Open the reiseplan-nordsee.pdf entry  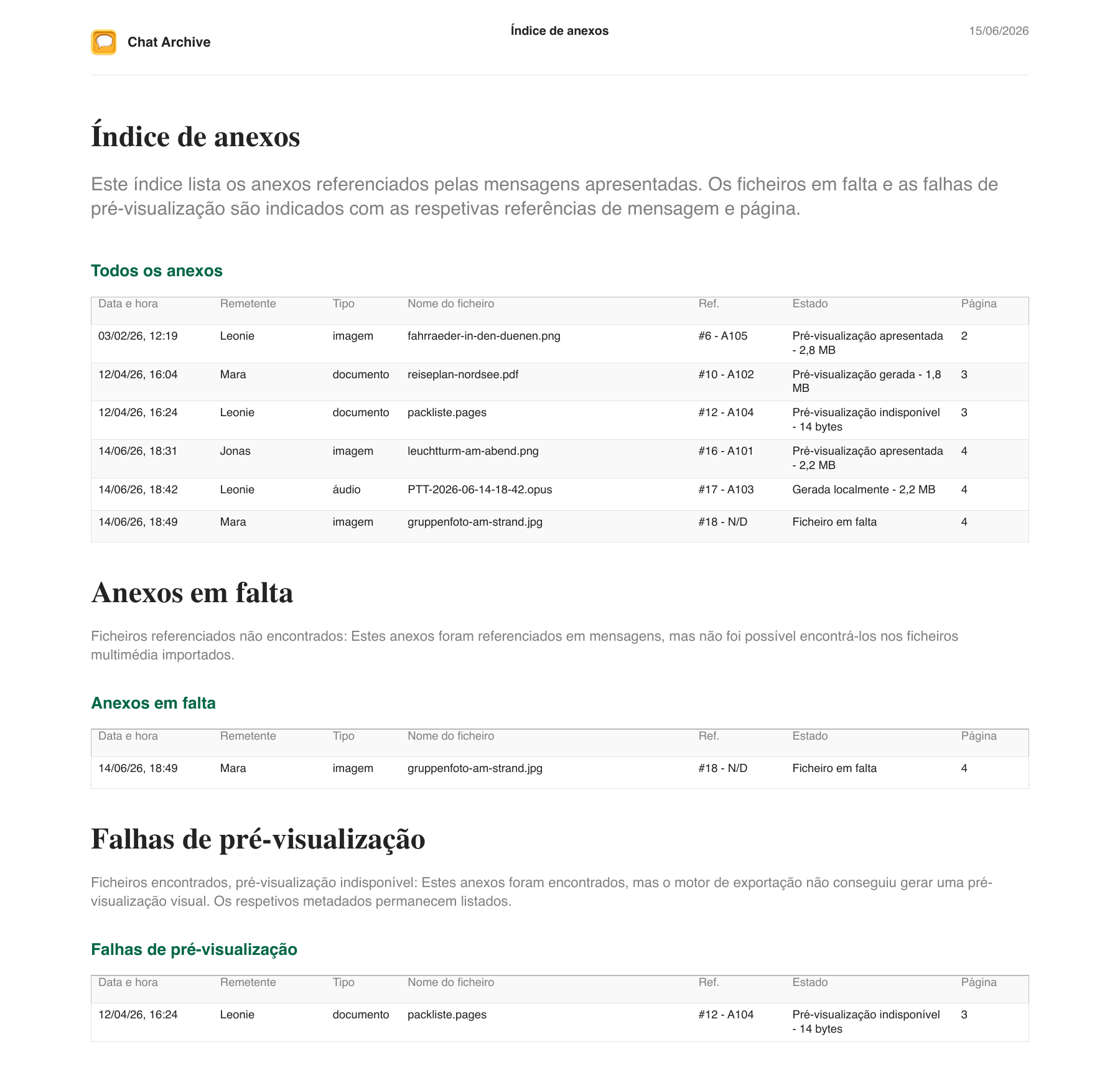(463, 374)
